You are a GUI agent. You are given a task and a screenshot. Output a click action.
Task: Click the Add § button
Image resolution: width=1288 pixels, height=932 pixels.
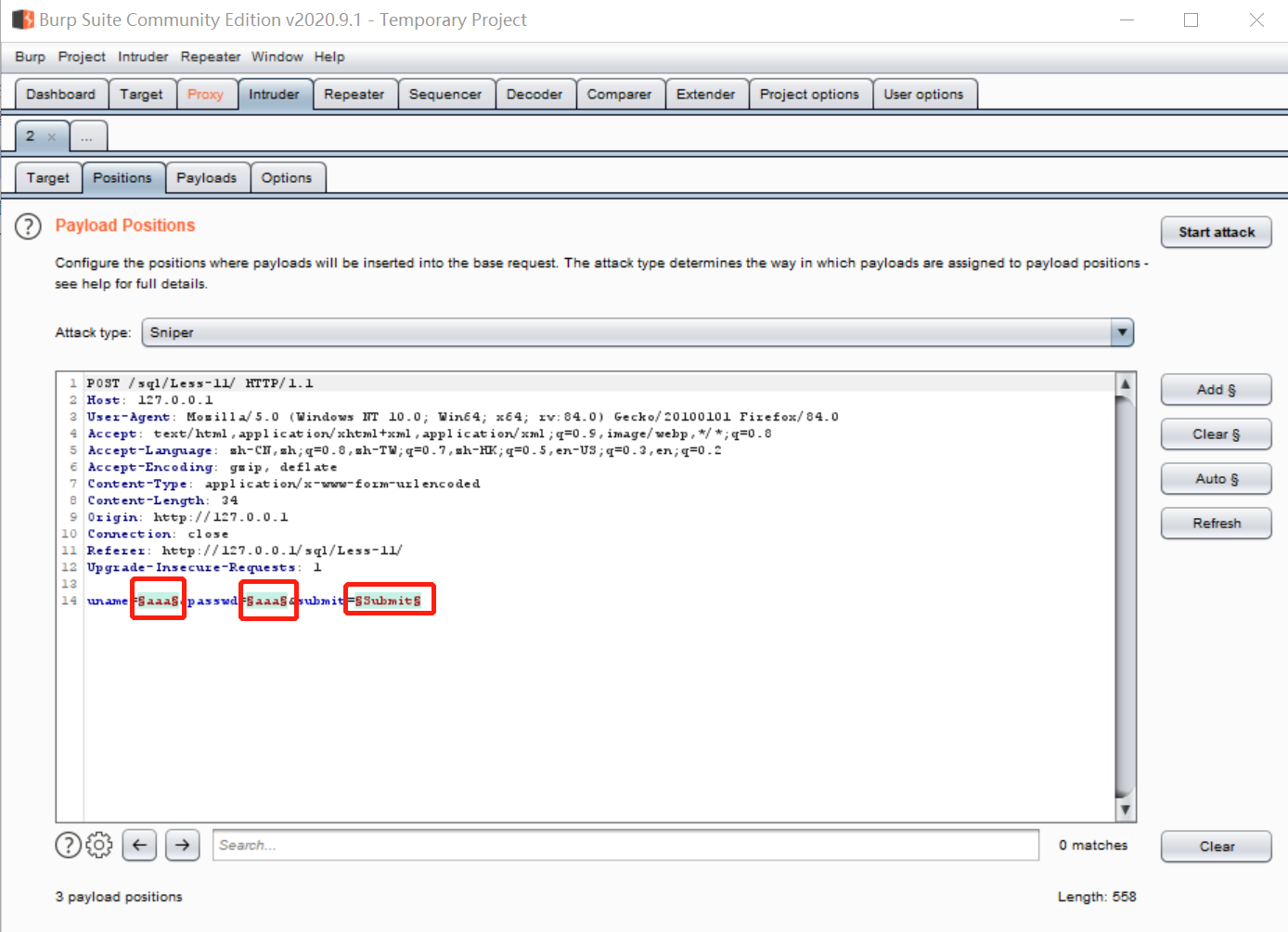point(1217,390)
